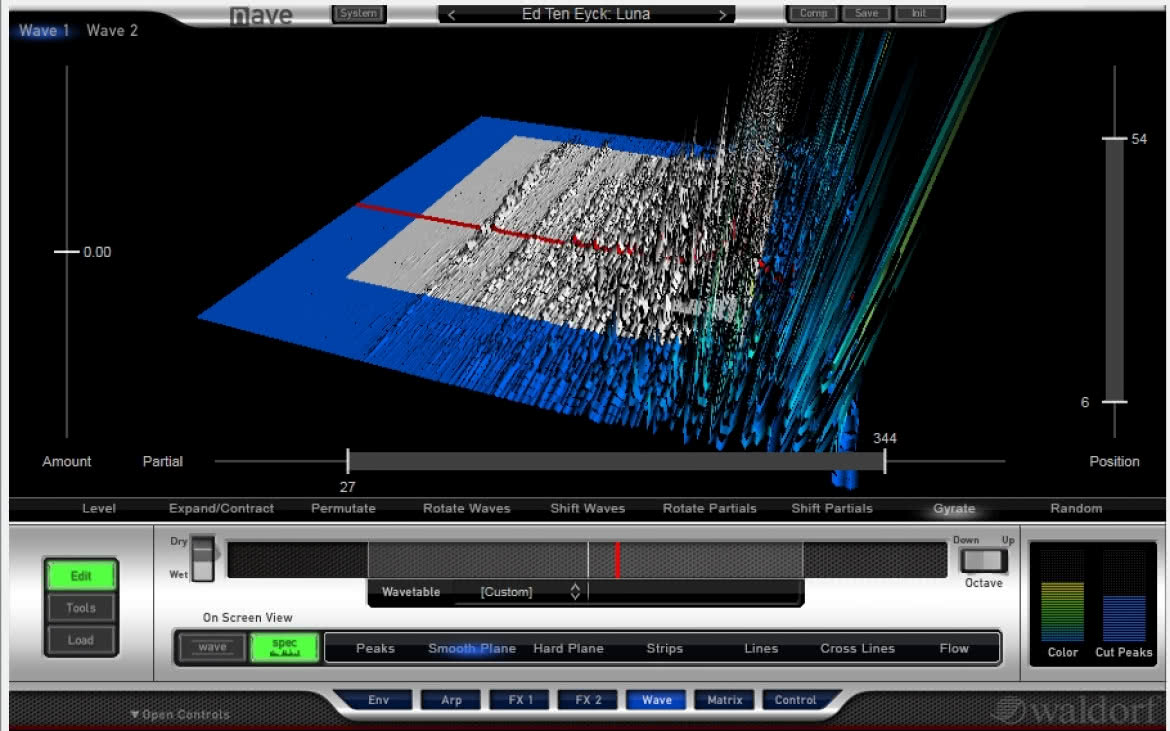This screenshot has width=1170, height=731.
Task: Toggle the Edit mode button
Action: pyautogui.click(x=81, y=575)
